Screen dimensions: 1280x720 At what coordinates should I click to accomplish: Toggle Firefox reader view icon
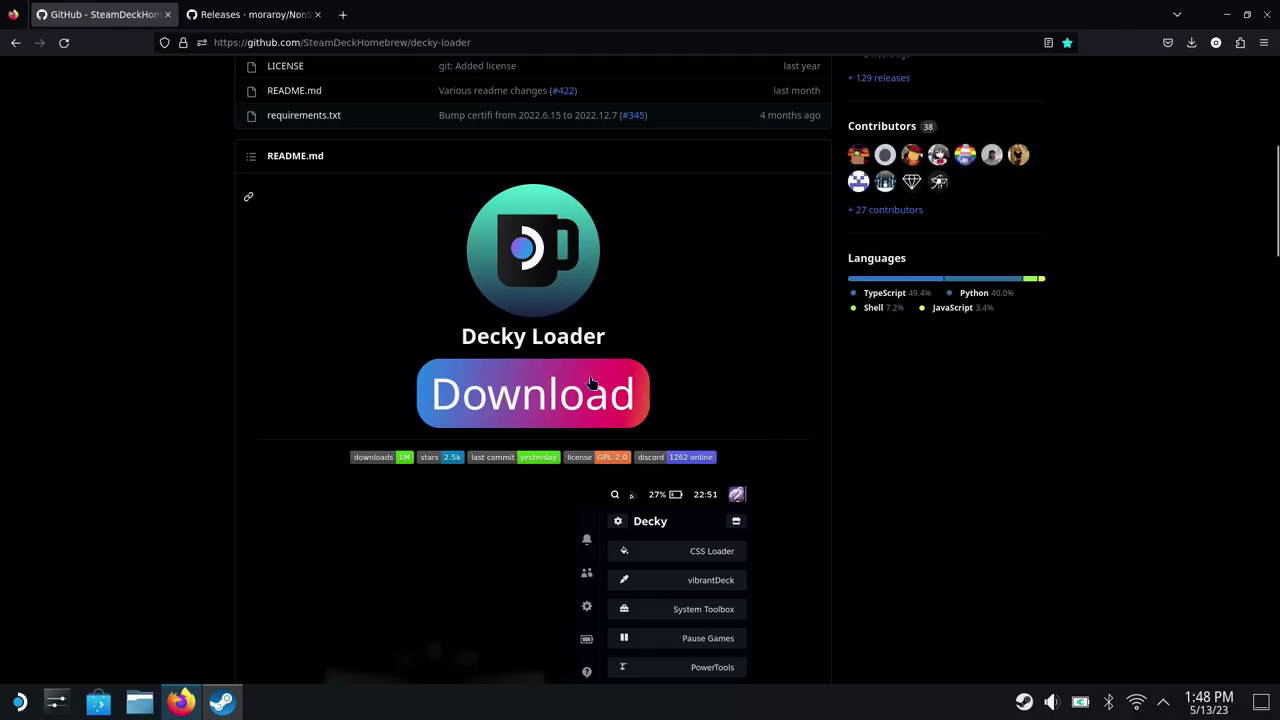(x=1048, y=43)
